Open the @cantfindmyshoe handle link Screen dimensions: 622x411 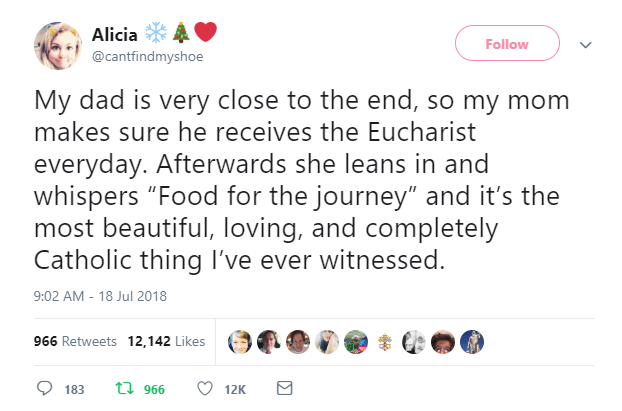coord(148,57)
